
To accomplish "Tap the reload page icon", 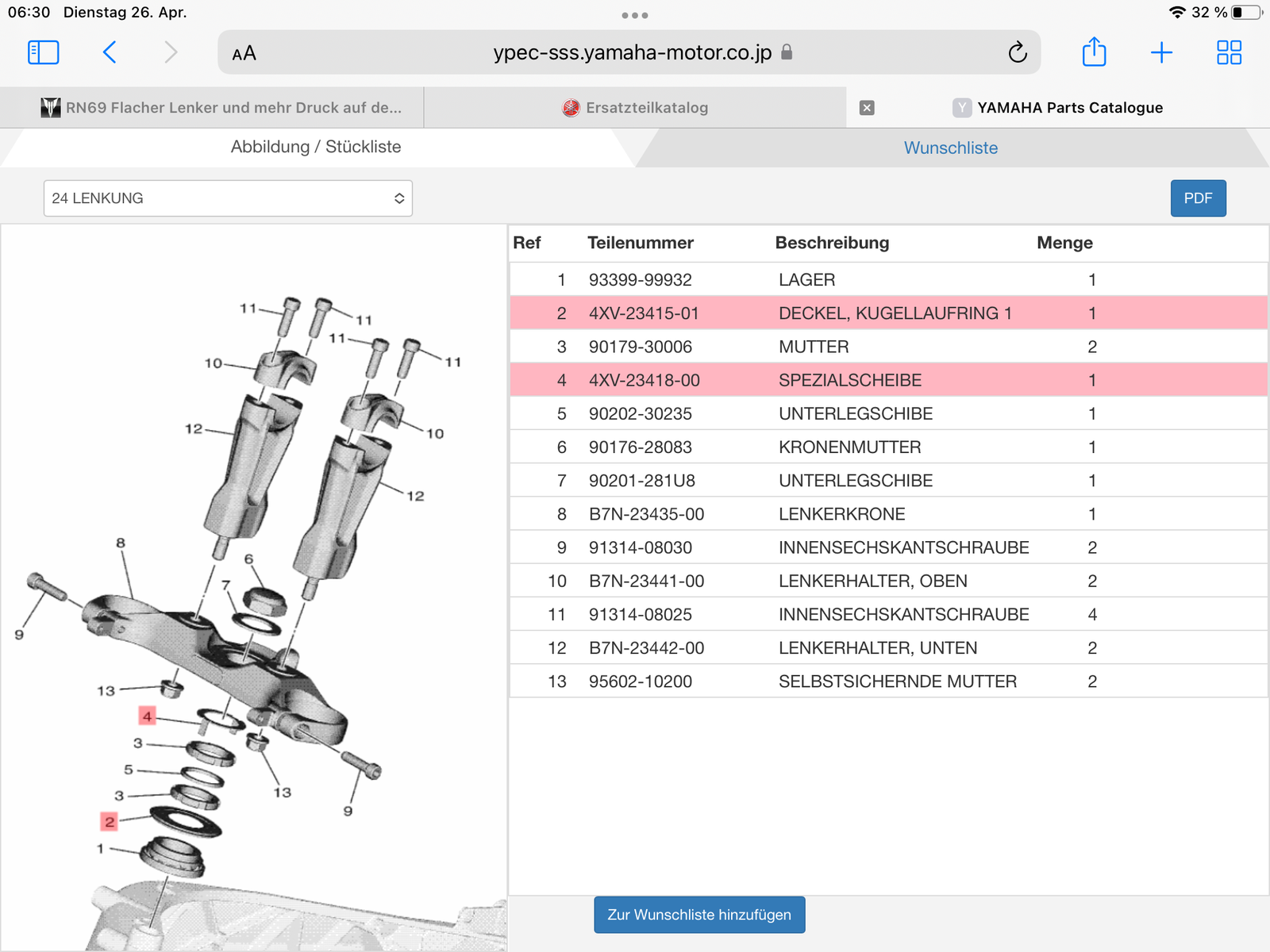I will point(1017,53).
